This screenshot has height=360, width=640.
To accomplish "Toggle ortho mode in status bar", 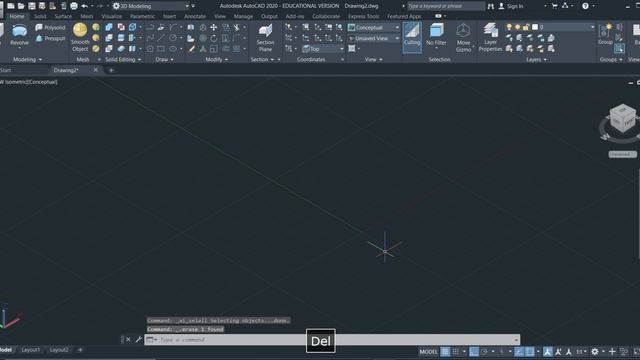I will (473, 351).
